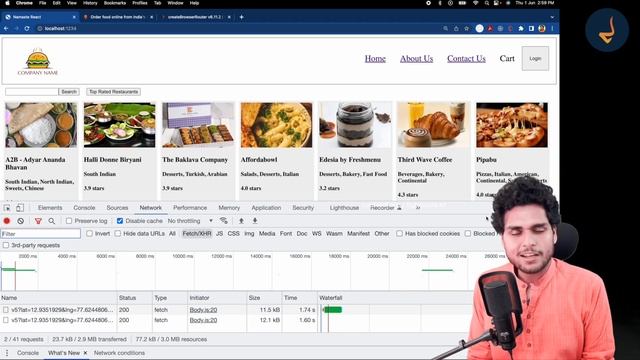This screenshot has height=360, width=640.
Task: Click the share icon in address bar
Action: (456, 29)
